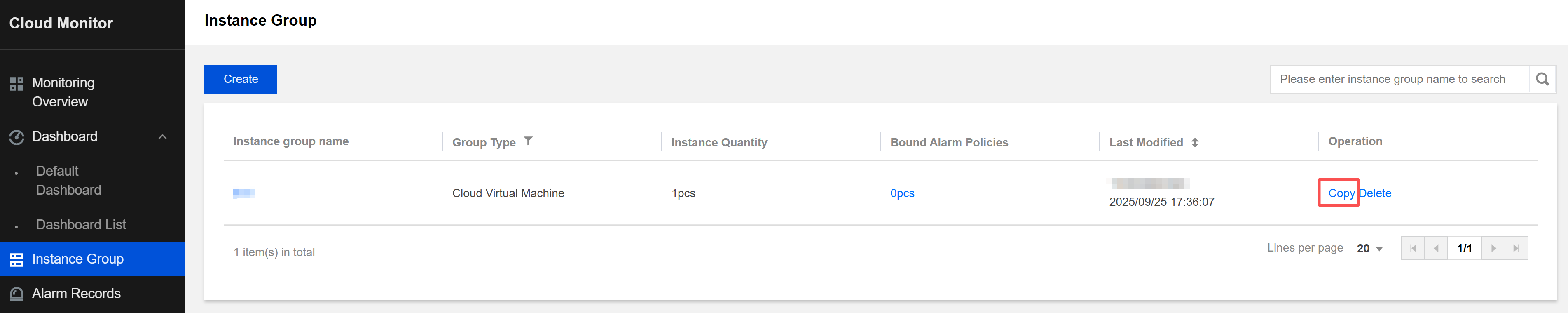
Task: Open the Group Type filter icon
Action: click(x=528, y=141)
